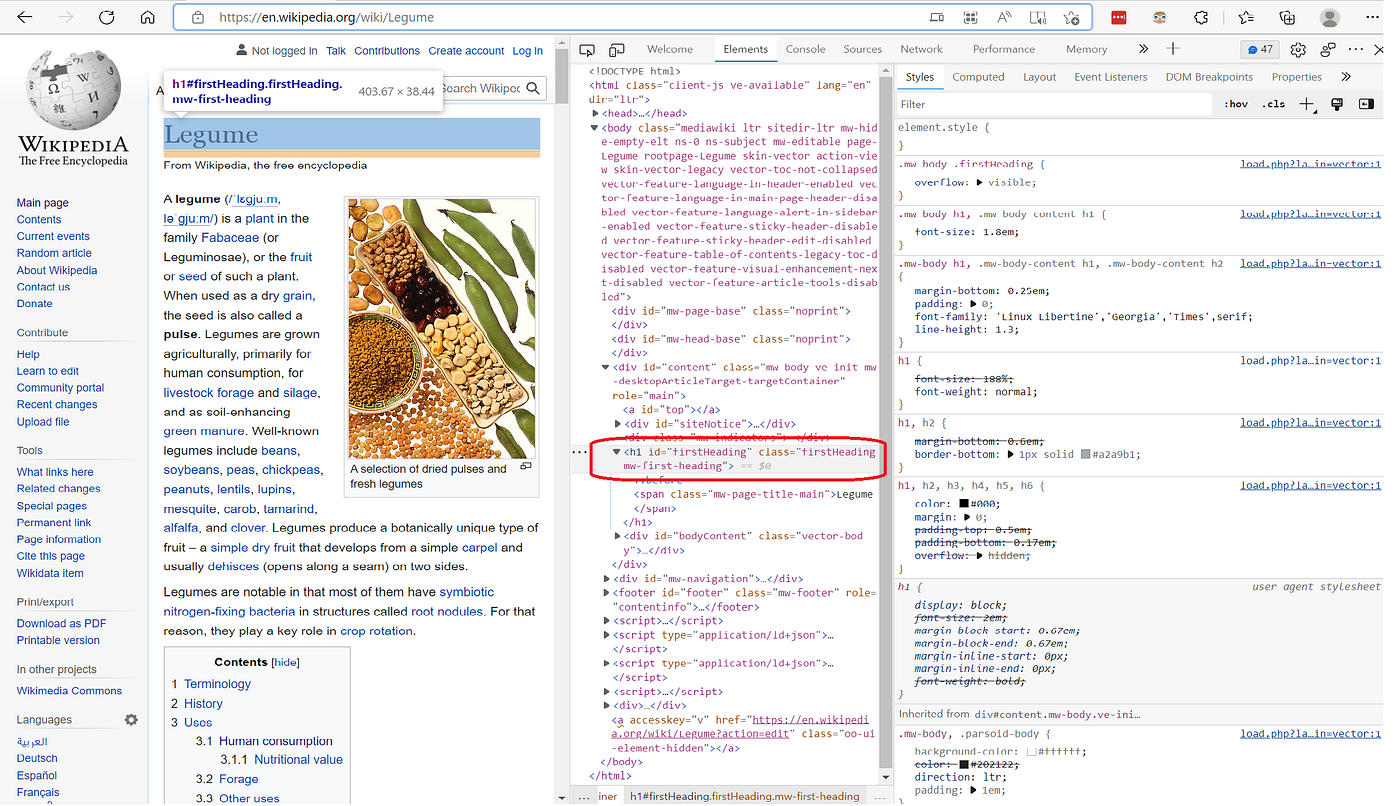Viewport: 1400px width, 806px height.
Task: Hide the Contents table via hide link
Action: (286, 662)
